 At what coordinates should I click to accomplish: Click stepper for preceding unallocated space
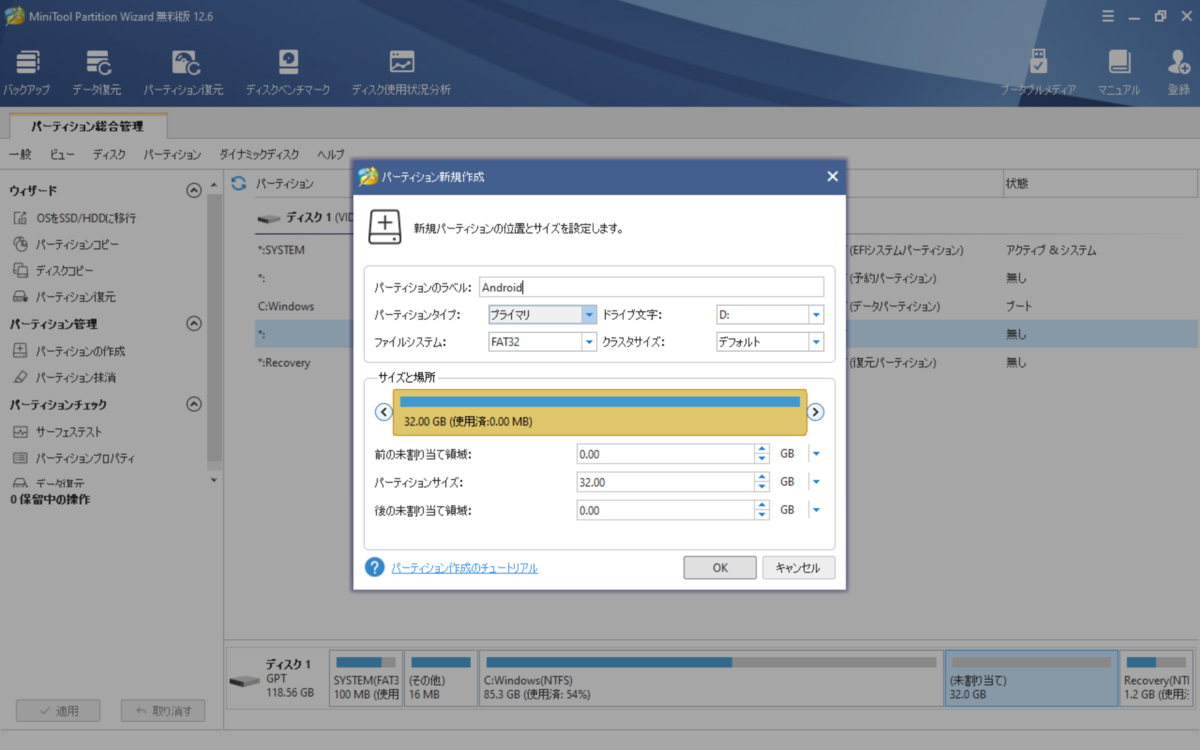762,454
